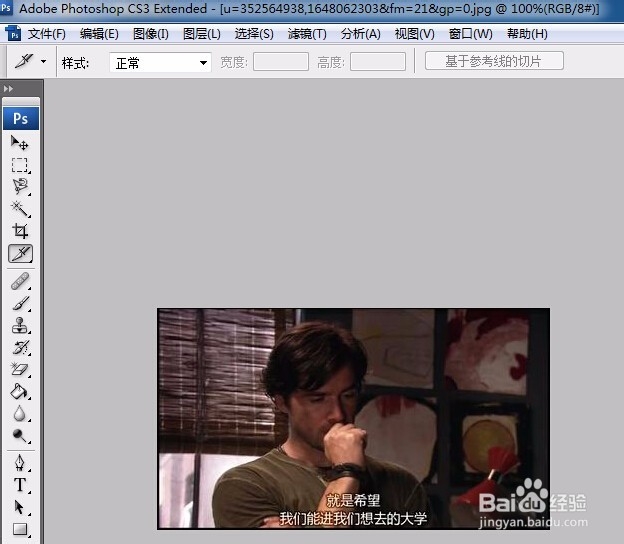Open the 图像(I) menu

[150, 34]
